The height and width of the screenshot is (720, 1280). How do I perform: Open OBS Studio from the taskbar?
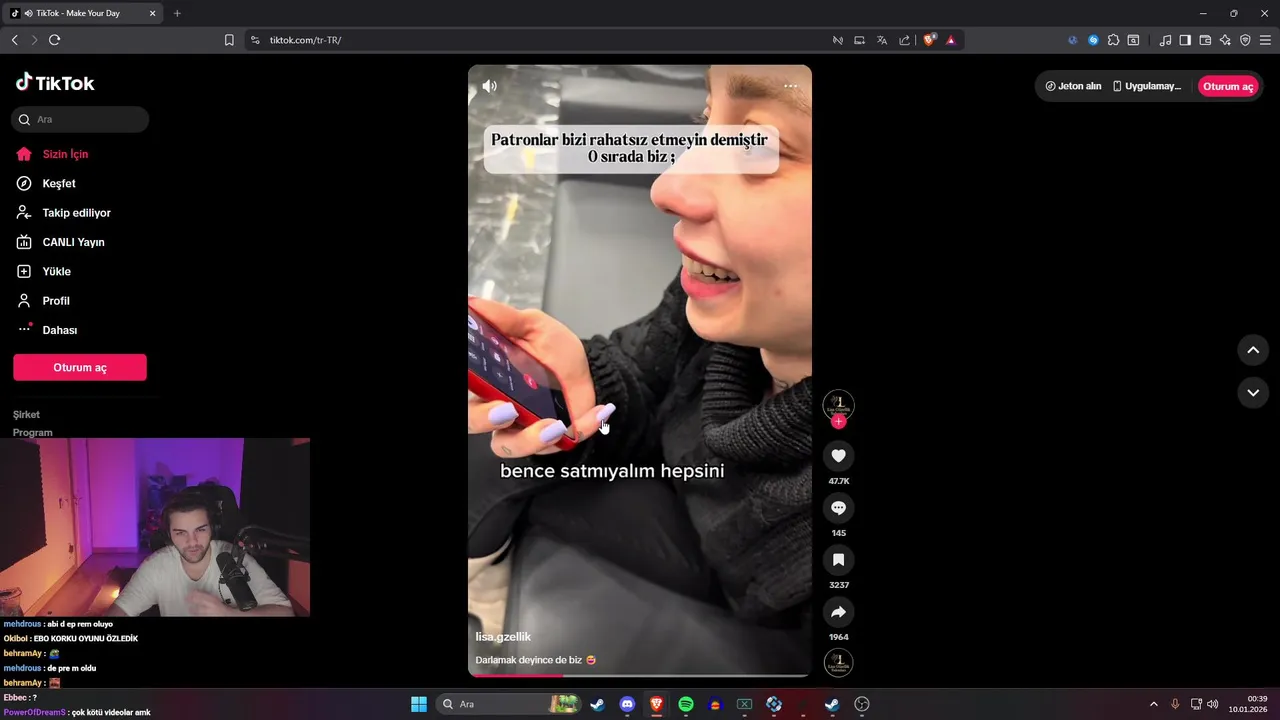point(862,704)
